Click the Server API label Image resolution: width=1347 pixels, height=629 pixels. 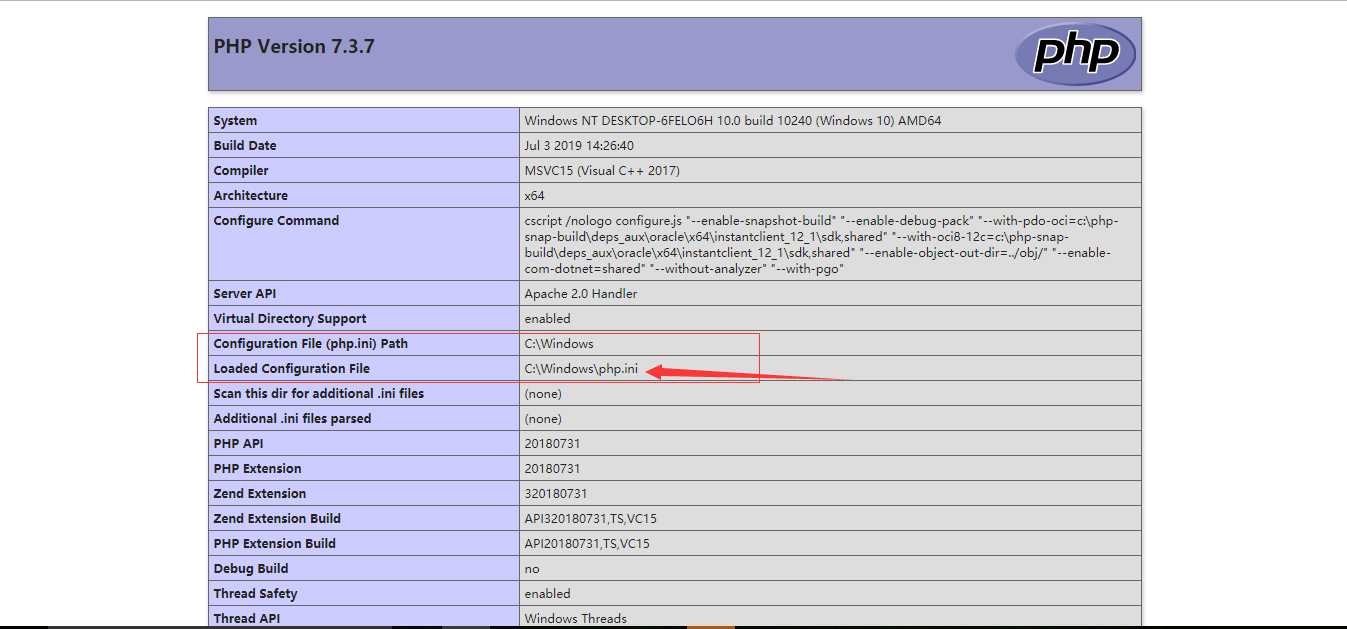(245, 294)
